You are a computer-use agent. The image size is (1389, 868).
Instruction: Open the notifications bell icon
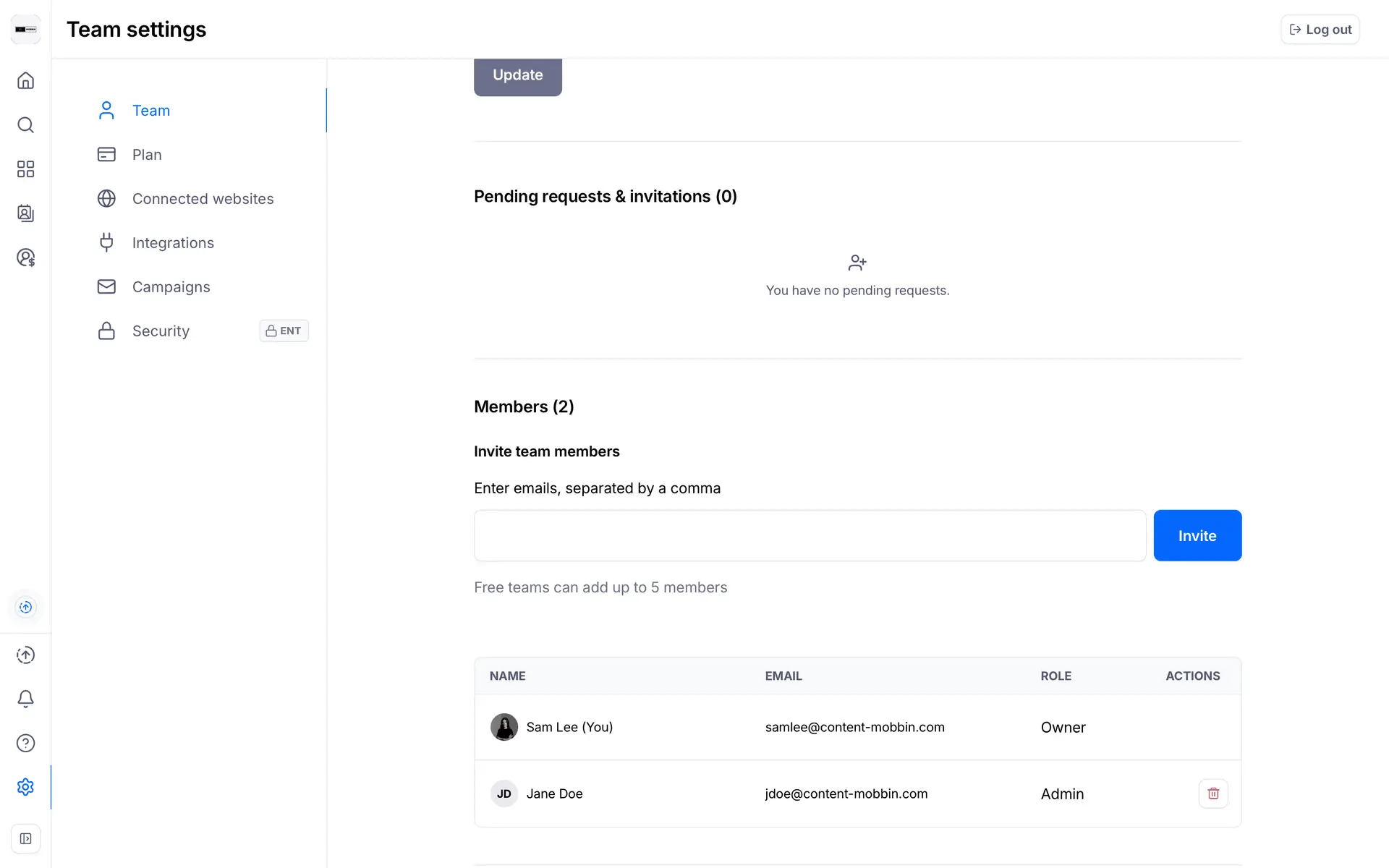click(25, 699)
